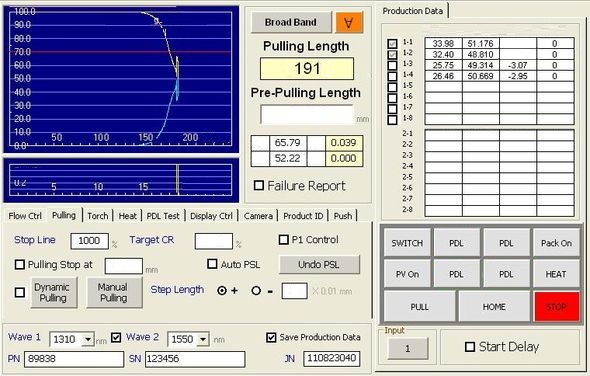Click the Manual Pulling button
Viewport: 590px width, 376px height.
click(x=114, y=292)
